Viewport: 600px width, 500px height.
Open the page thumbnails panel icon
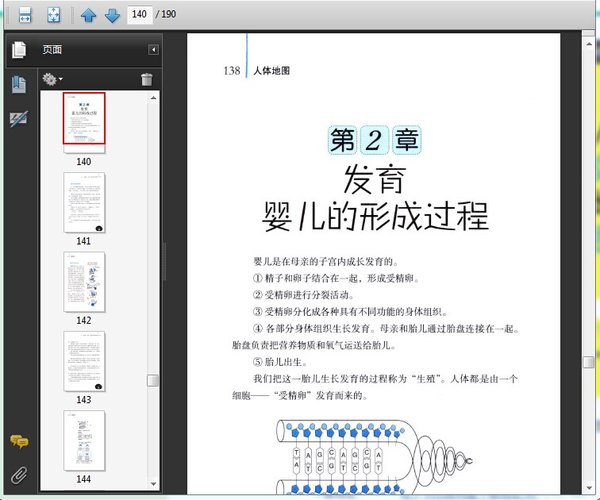[x=19, y=50]
